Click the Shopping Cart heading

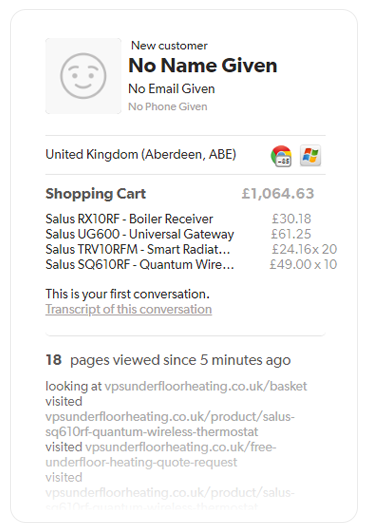[x=96, y=194]
